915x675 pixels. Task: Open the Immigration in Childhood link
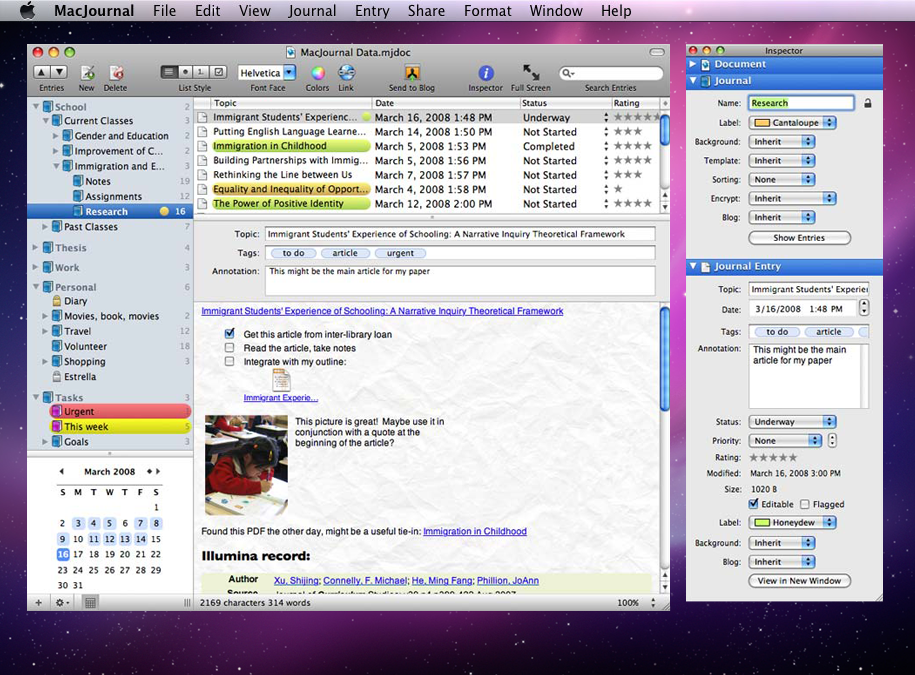pyautogui.click(x=475, y=531)
